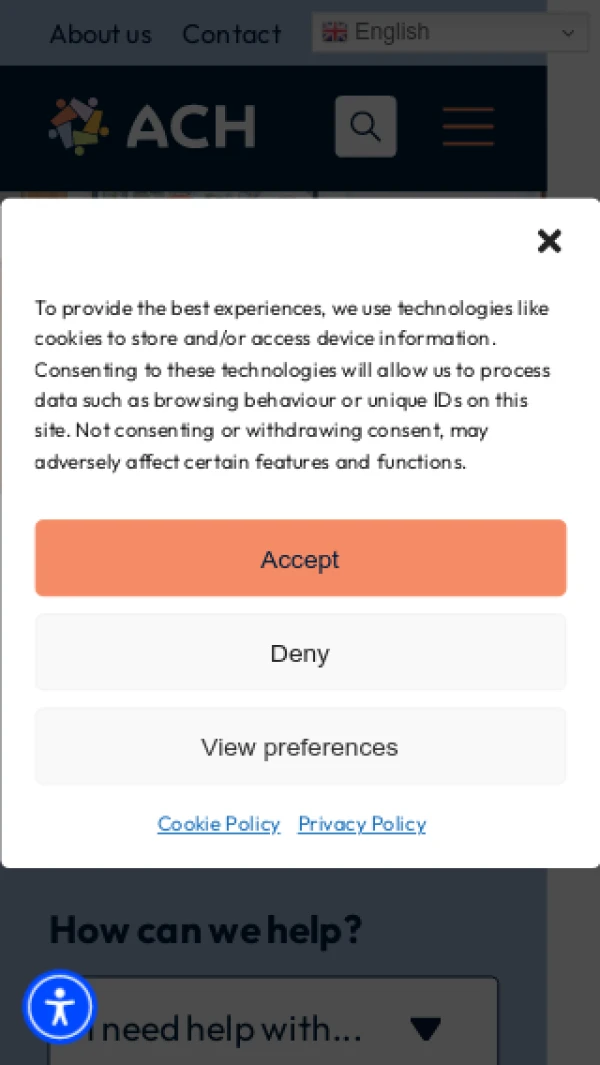The height and width of the screenshot is (1065, 600).
Task: Open the accessibility options widget
Action: point(60,1006)
